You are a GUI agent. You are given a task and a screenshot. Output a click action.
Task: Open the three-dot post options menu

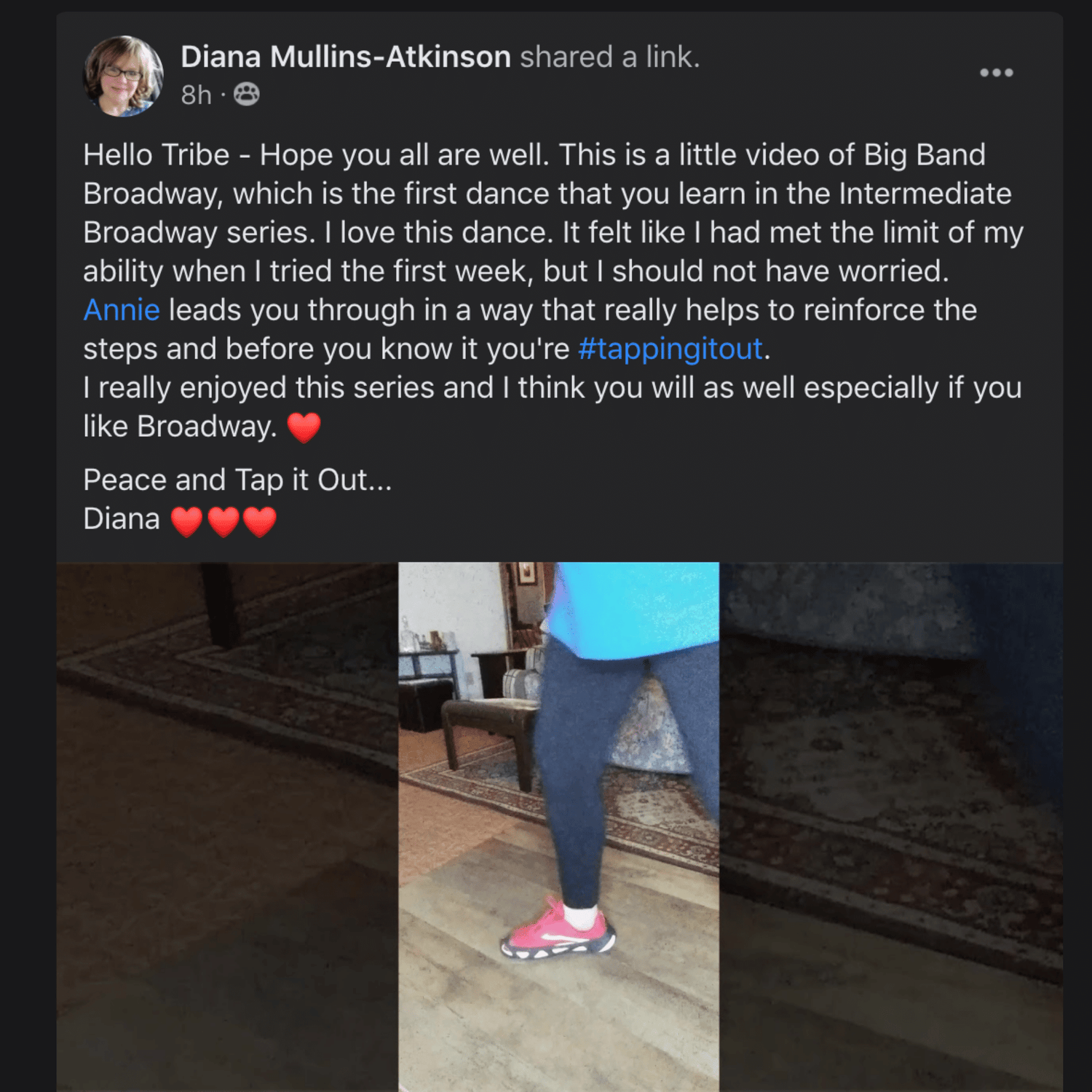pos(996,73)
